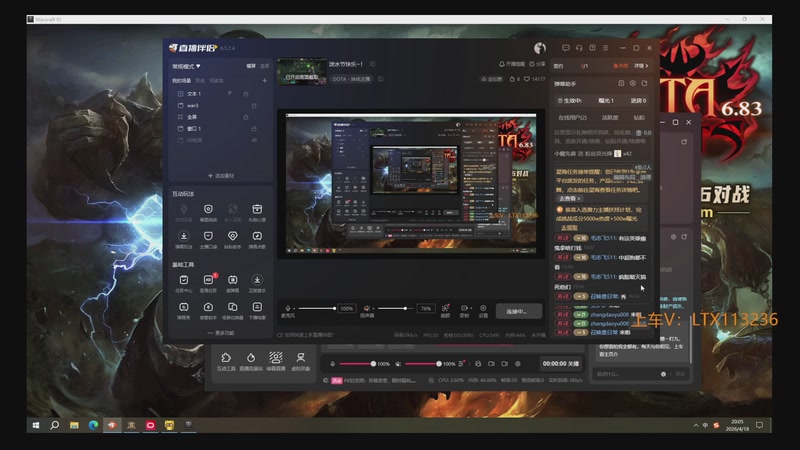Image resolution: width=800 pixels, height=450 pixels.
Task: Open the messages icon in title bar
Action: (566, 48)
